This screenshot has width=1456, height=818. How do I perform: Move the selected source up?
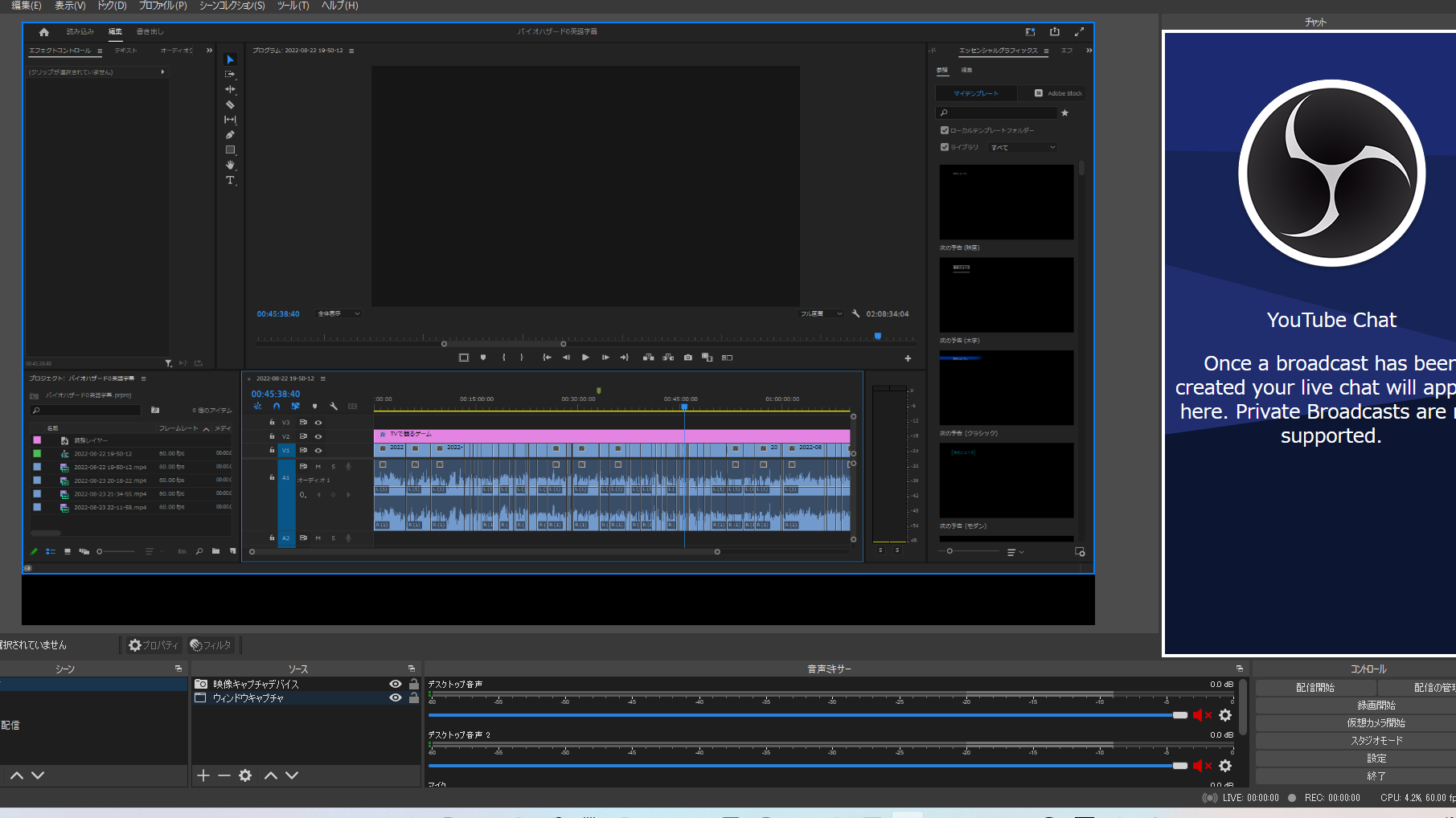coord(271,775)
